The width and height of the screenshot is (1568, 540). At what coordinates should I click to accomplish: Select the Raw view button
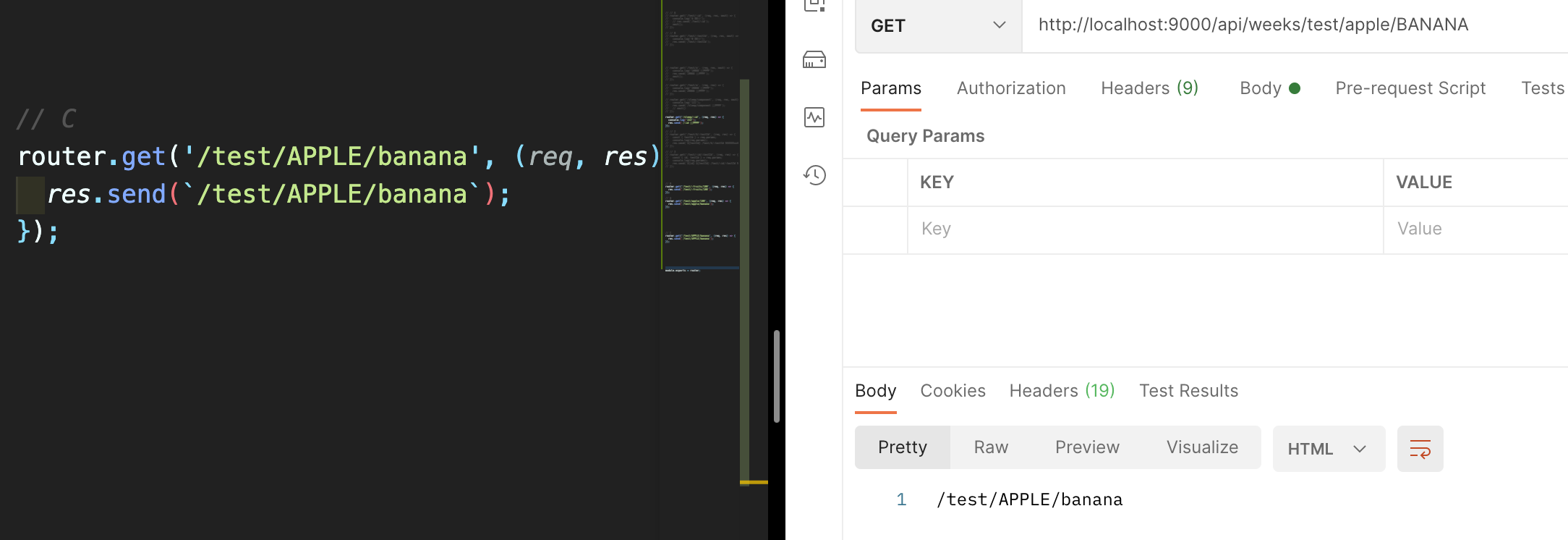click(991, 447)
